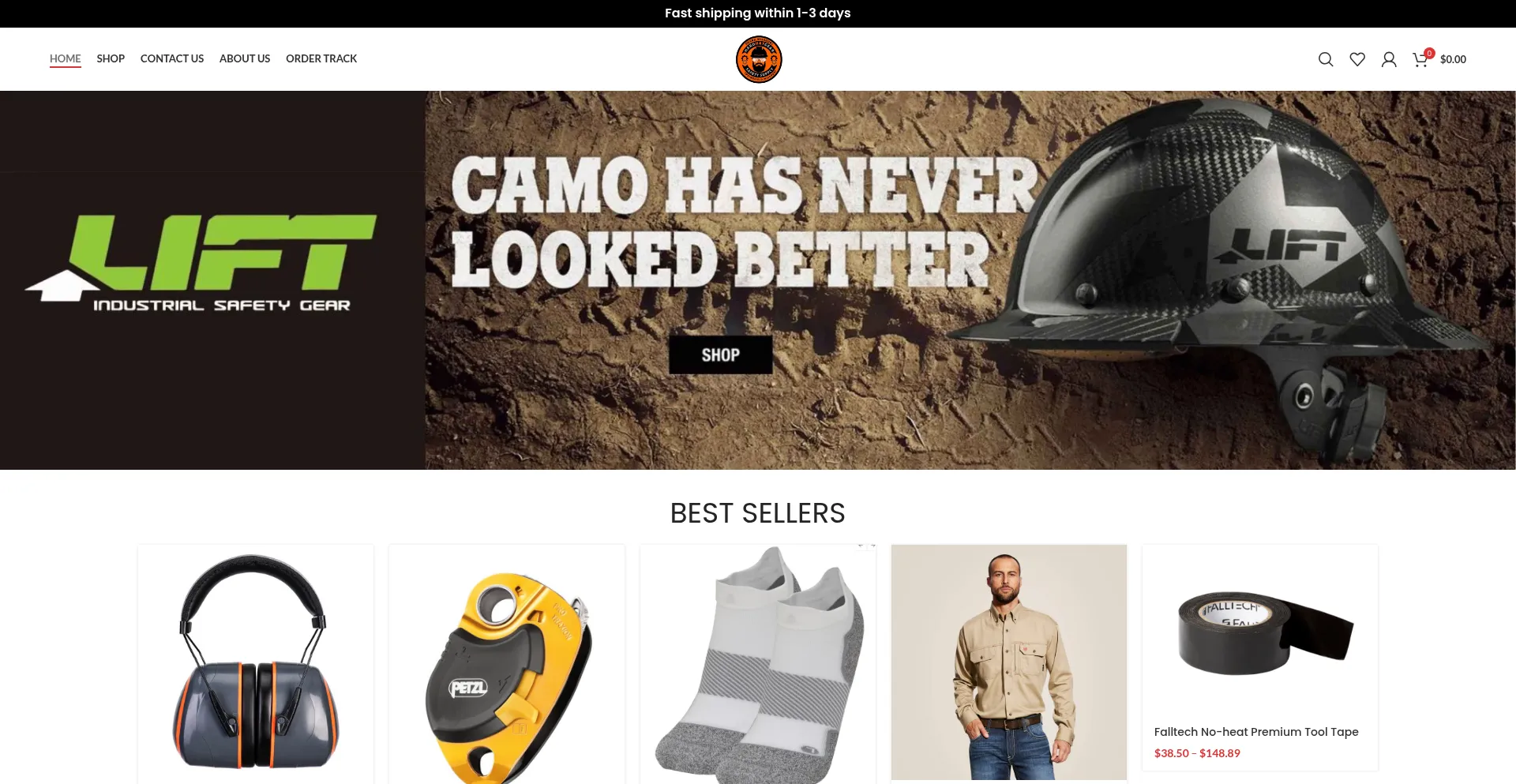Click the cart total $0.00
This screenshot has width=1516, height=784.
(1453, 59)
